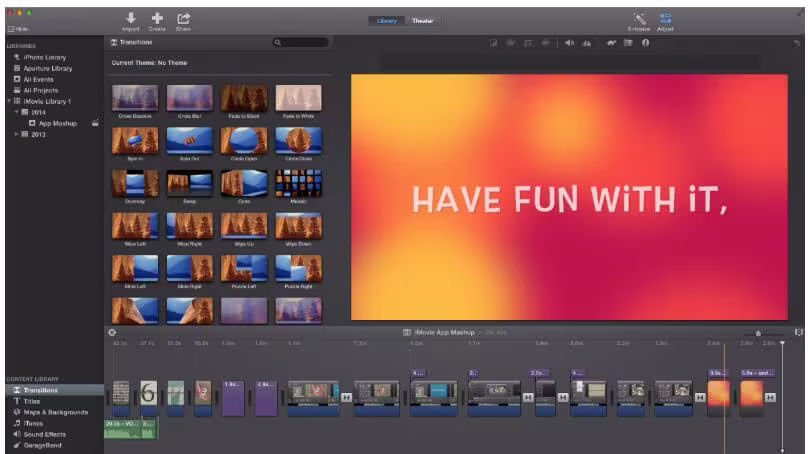
Task: Switch to Library view
Action: pos(386,21)
